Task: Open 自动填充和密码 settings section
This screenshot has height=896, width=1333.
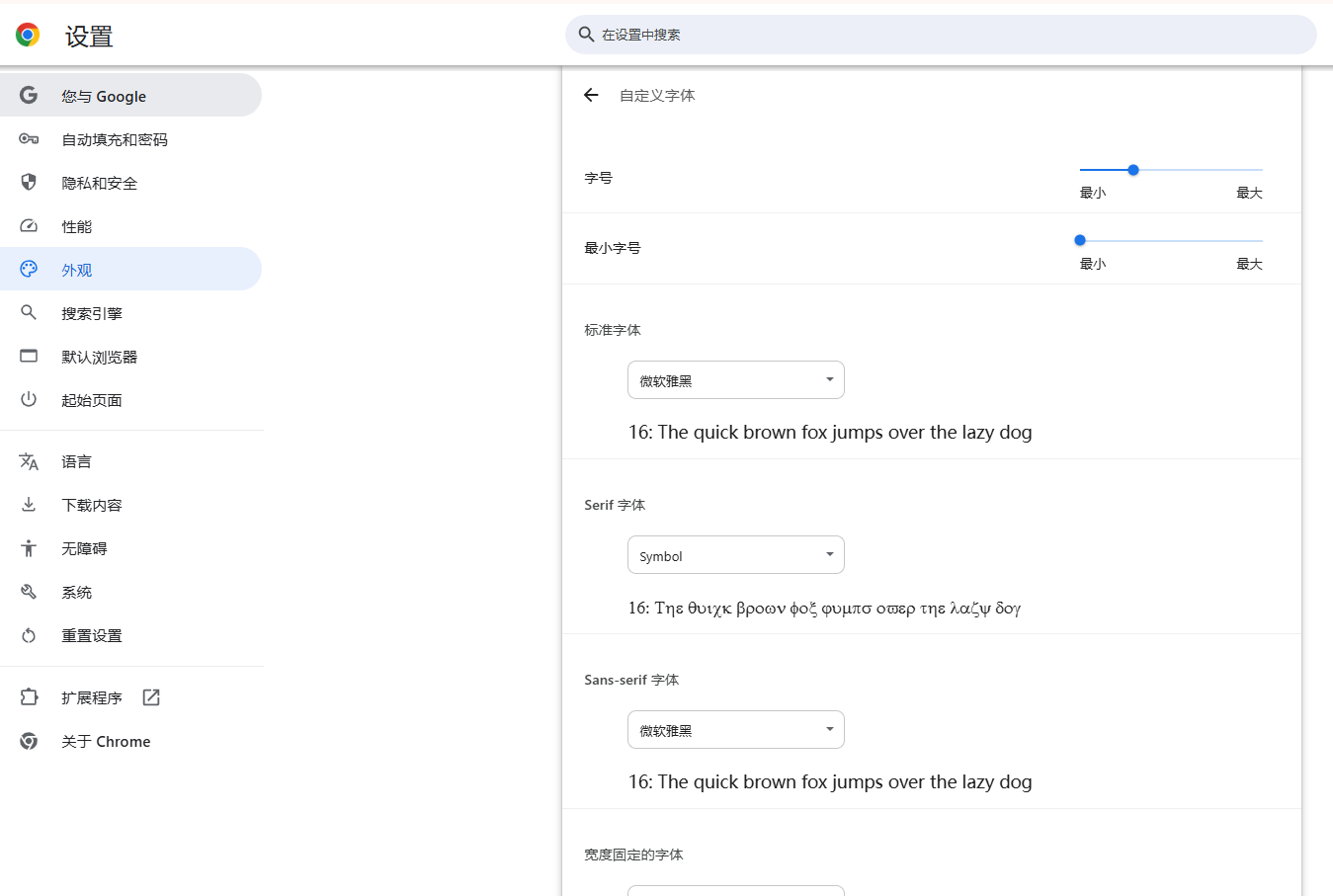Action: [130, 138]
